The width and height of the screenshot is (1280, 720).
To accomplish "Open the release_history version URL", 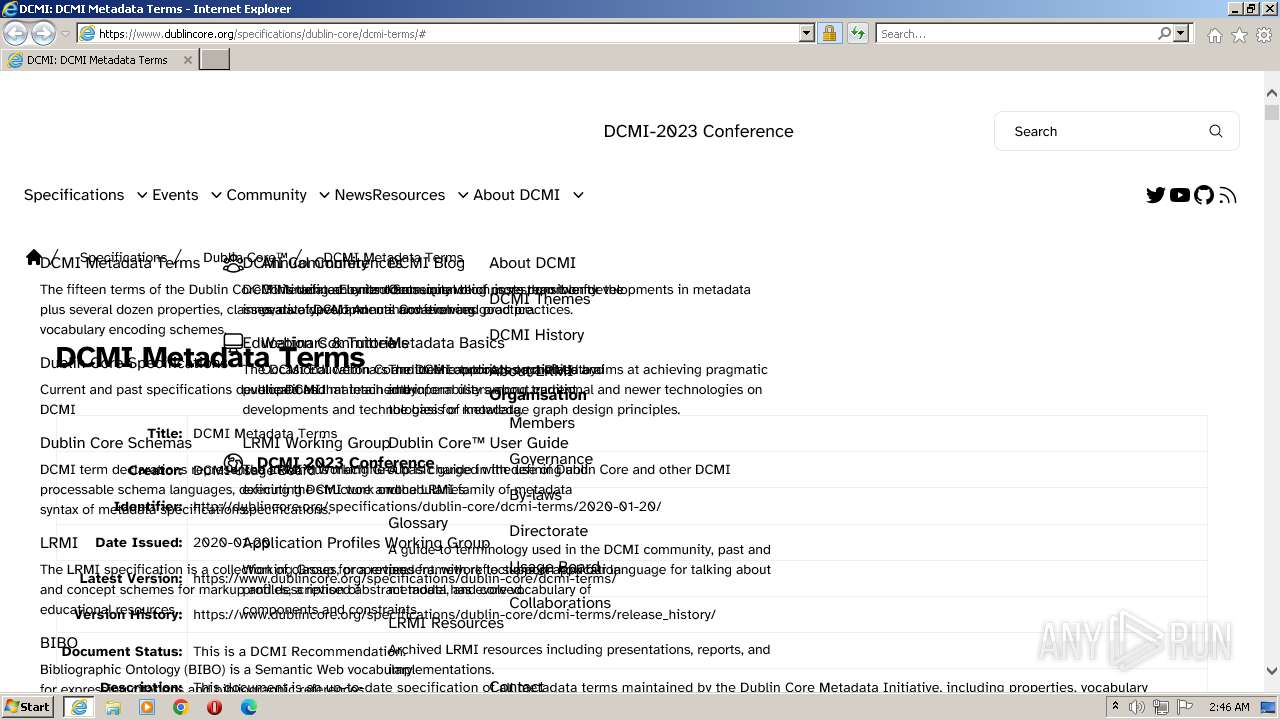I will point(454,614).
